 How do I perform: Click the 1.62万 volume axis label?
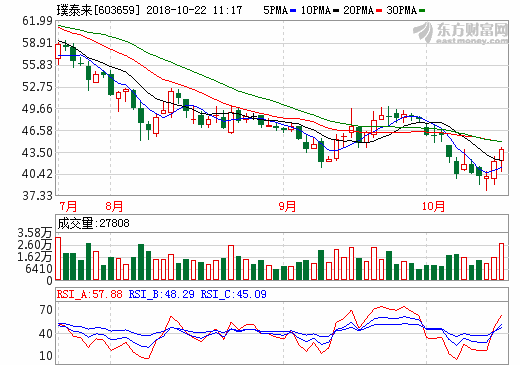pos(35,257)
